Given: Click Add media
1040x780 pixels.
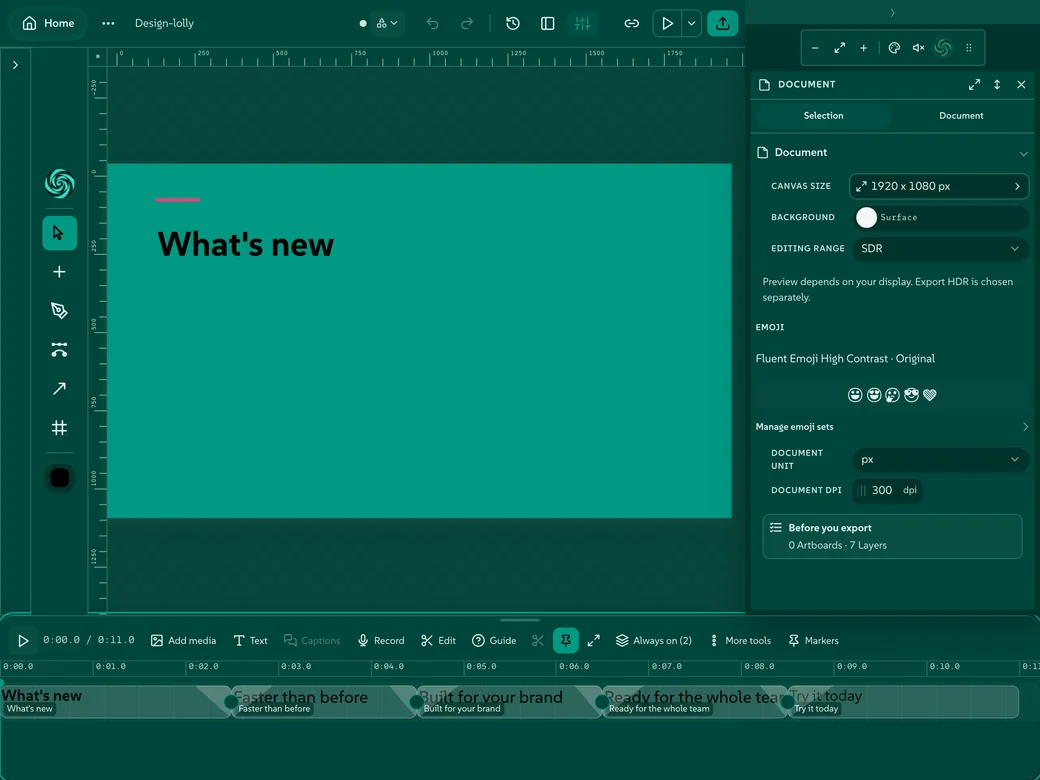Looking at the screenshot, I should (184, 641).
